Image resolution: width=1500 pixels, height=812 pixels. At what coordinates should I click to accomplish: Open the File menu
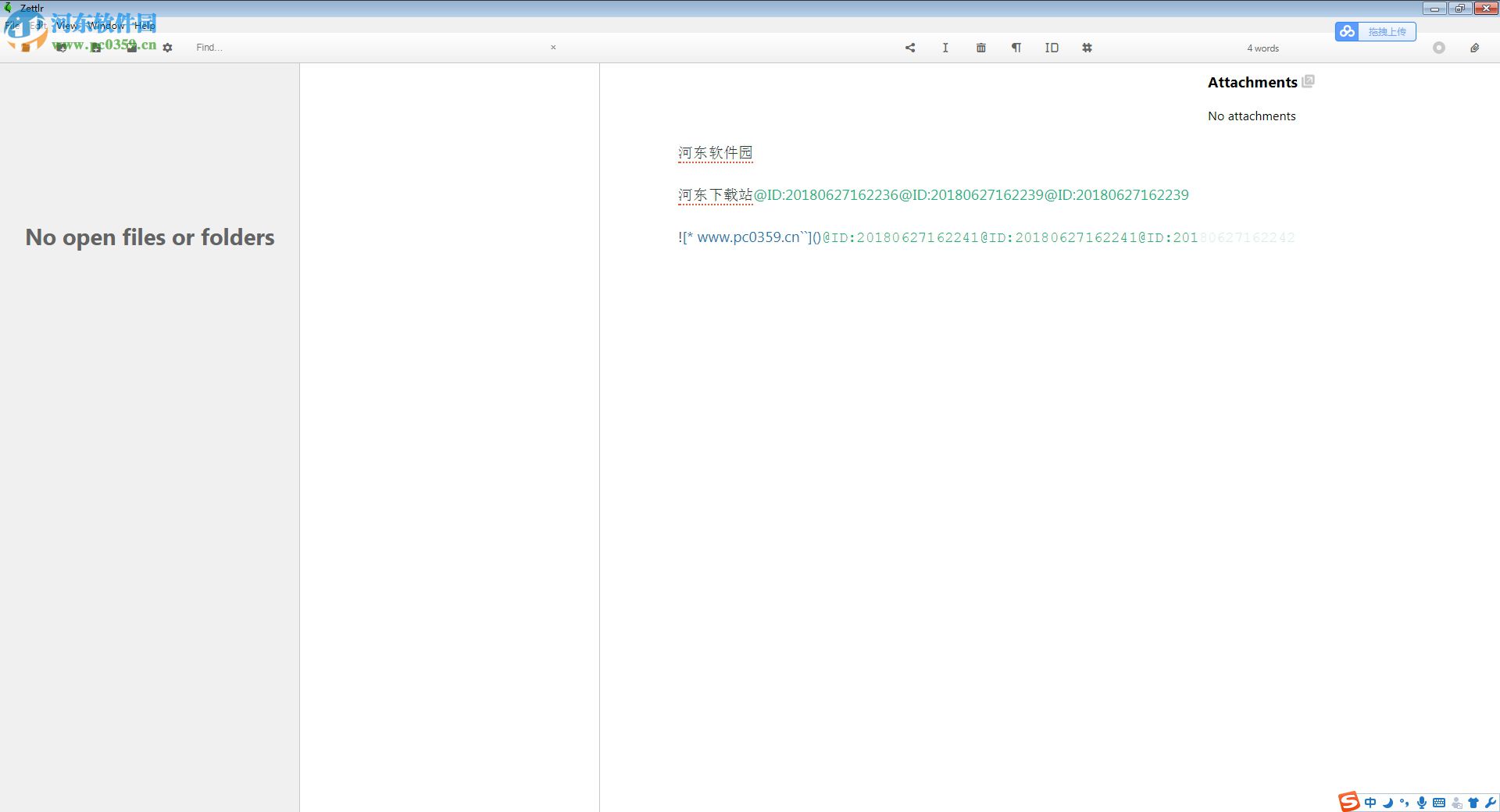coord(12,25)
